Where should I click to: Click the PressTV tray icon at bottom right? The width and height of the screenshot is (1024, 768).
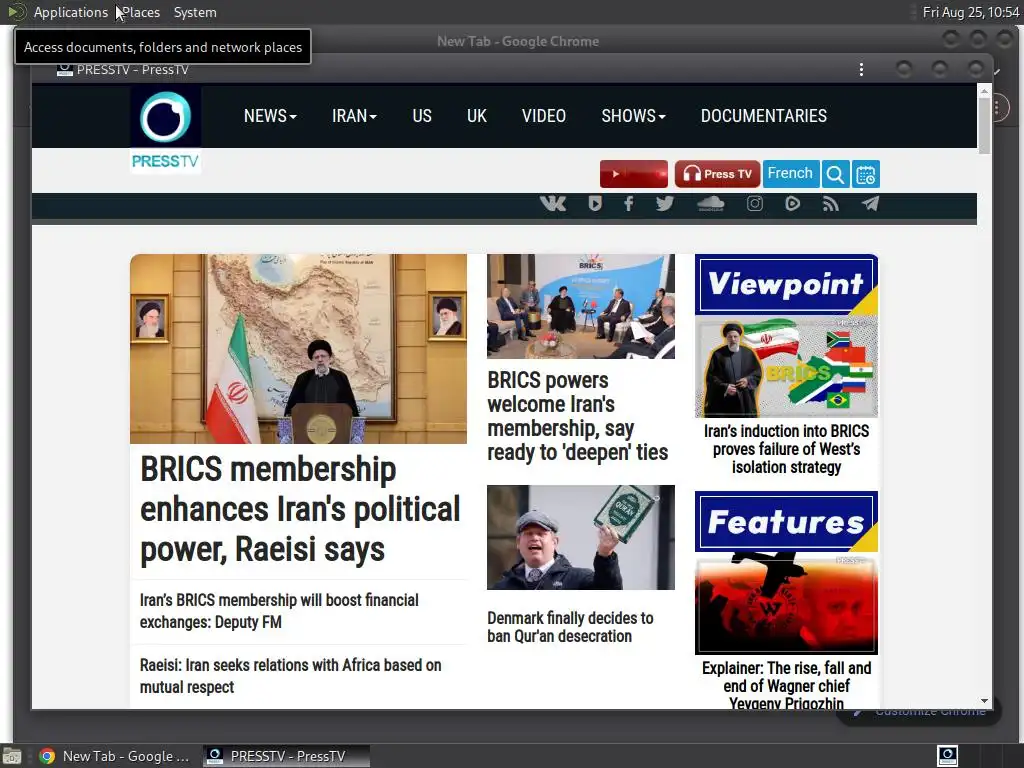pyautogui.click(x=948, y=756)
